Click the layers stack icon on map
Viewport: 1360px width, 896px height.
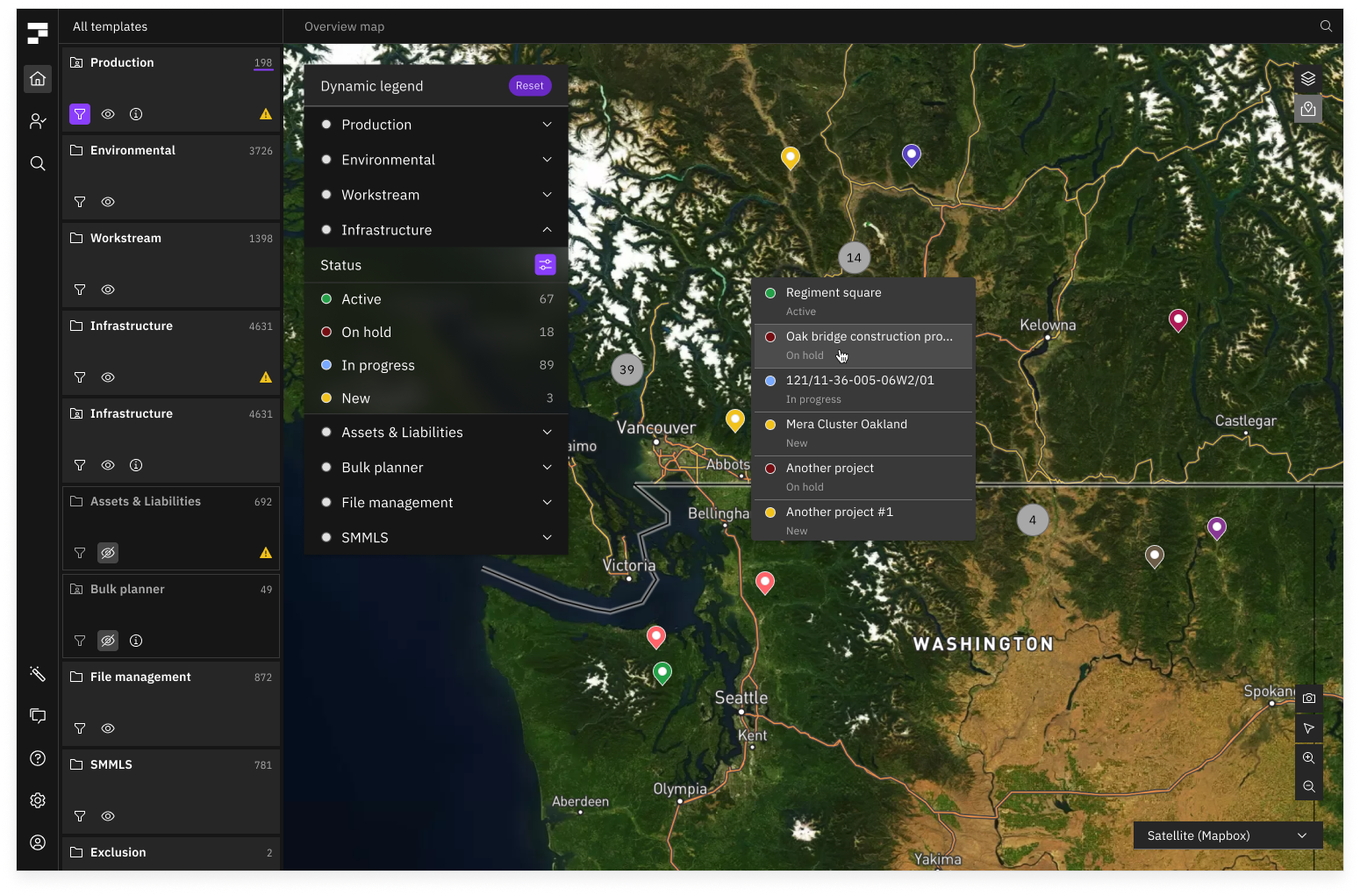click(1308, 79)
